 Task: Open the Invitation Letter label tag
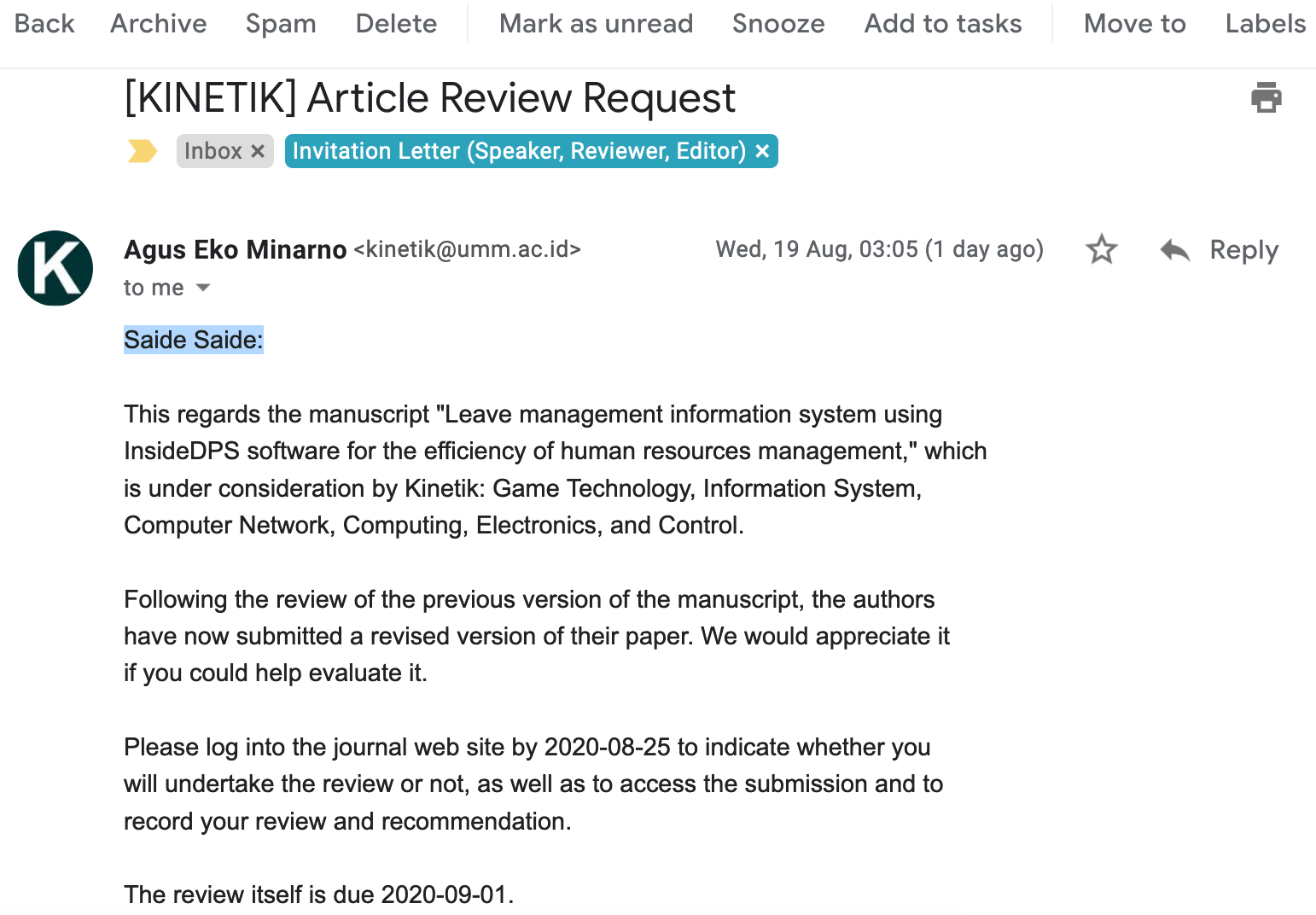click(x=519, y=151)
